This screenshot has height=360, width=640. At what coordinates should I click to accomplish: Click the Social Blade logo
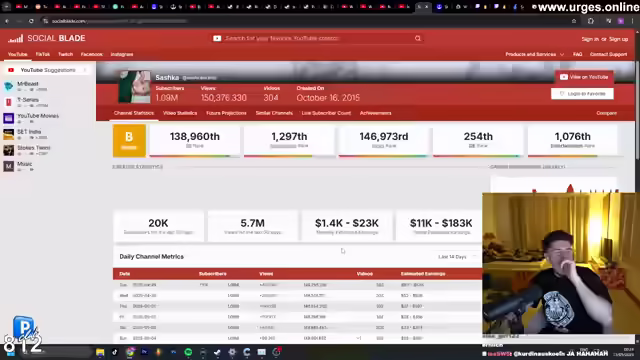[47, 38]
